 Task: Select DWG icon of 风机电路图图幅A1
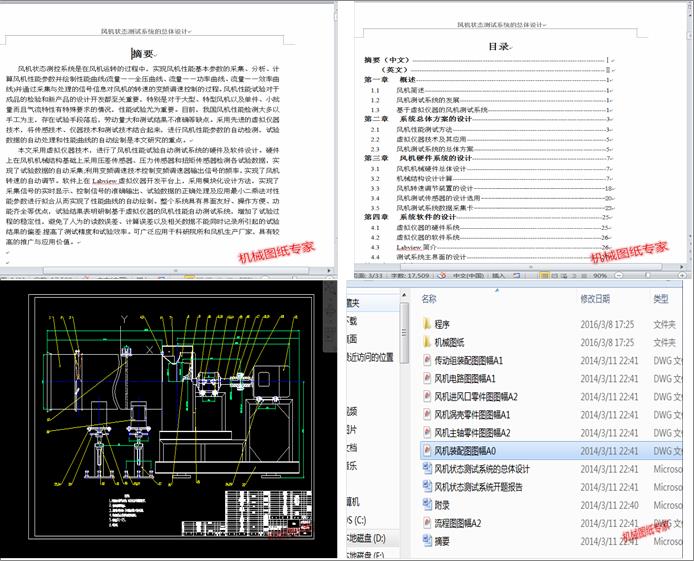[427, 378]
